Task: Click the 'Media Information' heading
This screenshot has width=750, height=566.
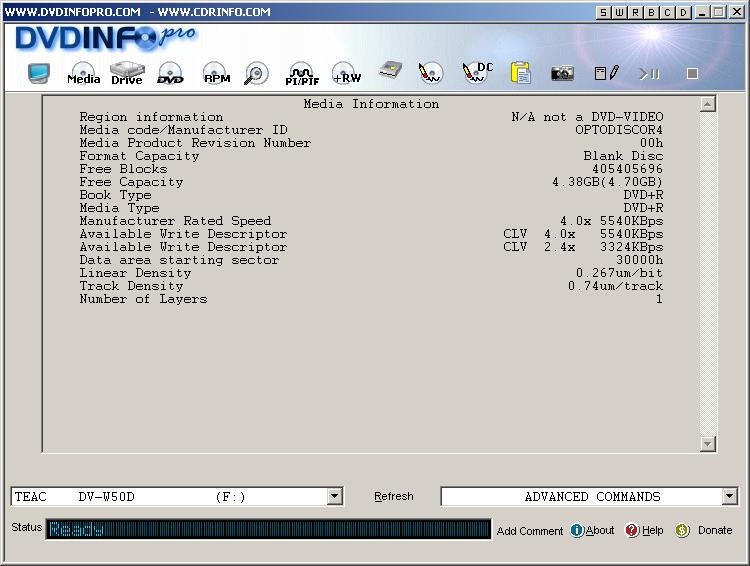Action: [371, 104]
